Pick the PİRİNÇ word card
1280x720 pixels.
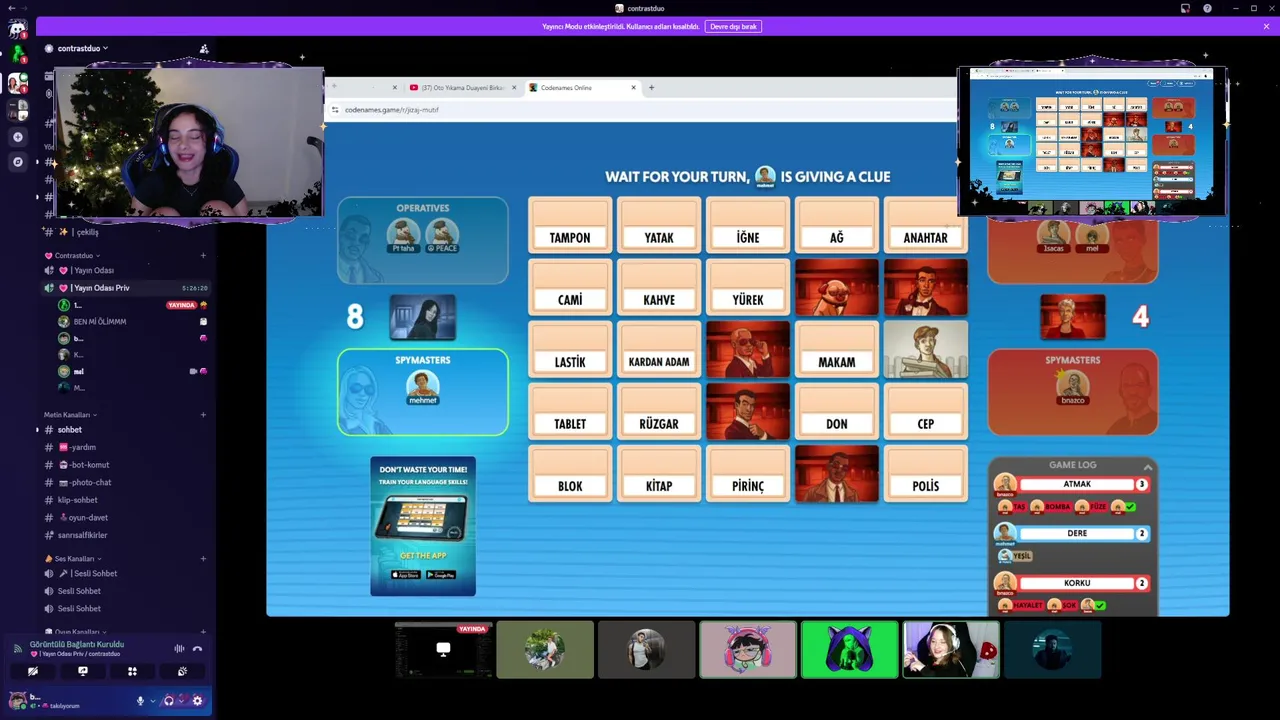pyautogui.click(x=748, y=474)
